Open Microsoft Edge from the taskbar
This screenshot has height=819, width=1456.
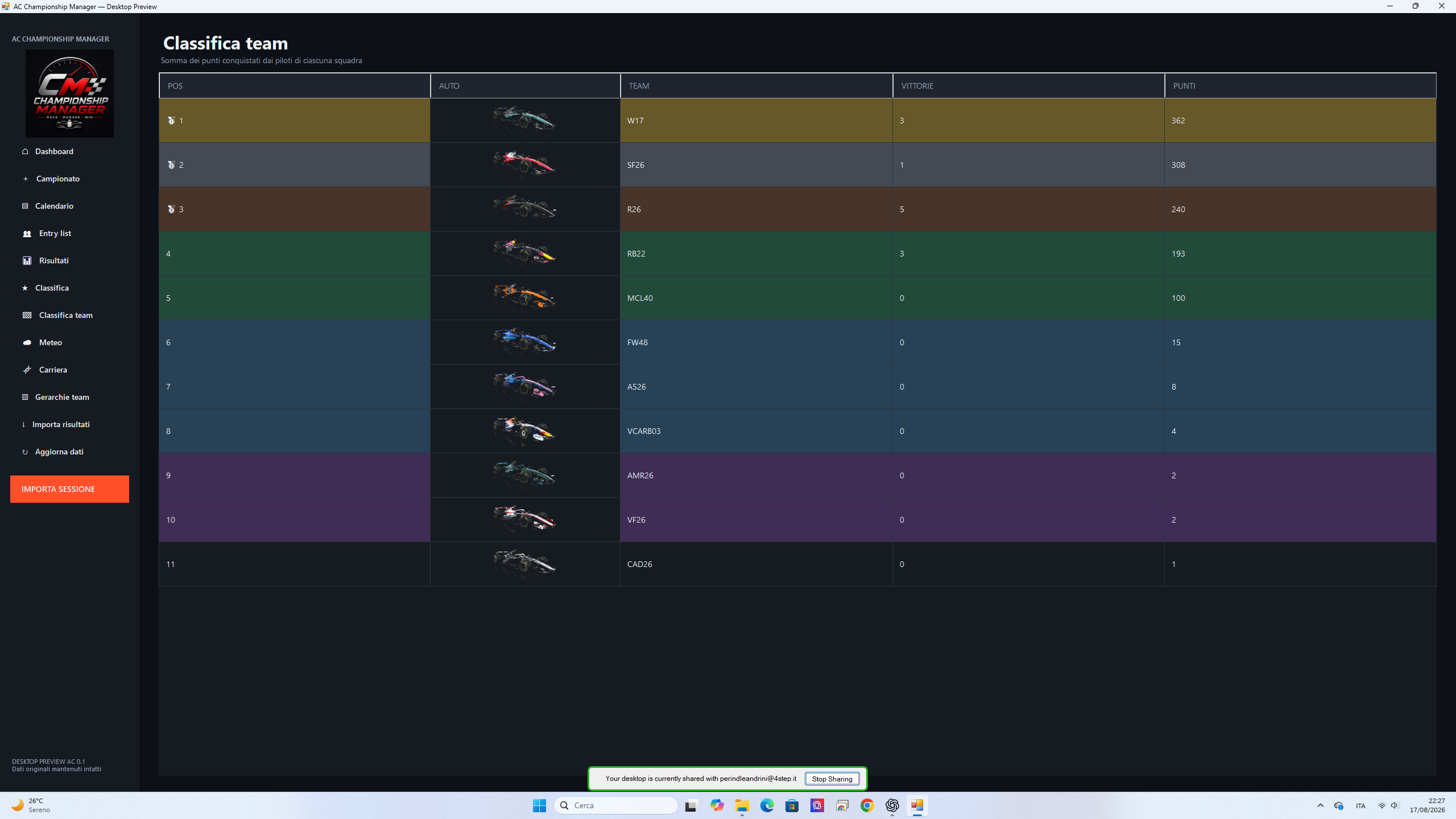click(x=767, y=805)
